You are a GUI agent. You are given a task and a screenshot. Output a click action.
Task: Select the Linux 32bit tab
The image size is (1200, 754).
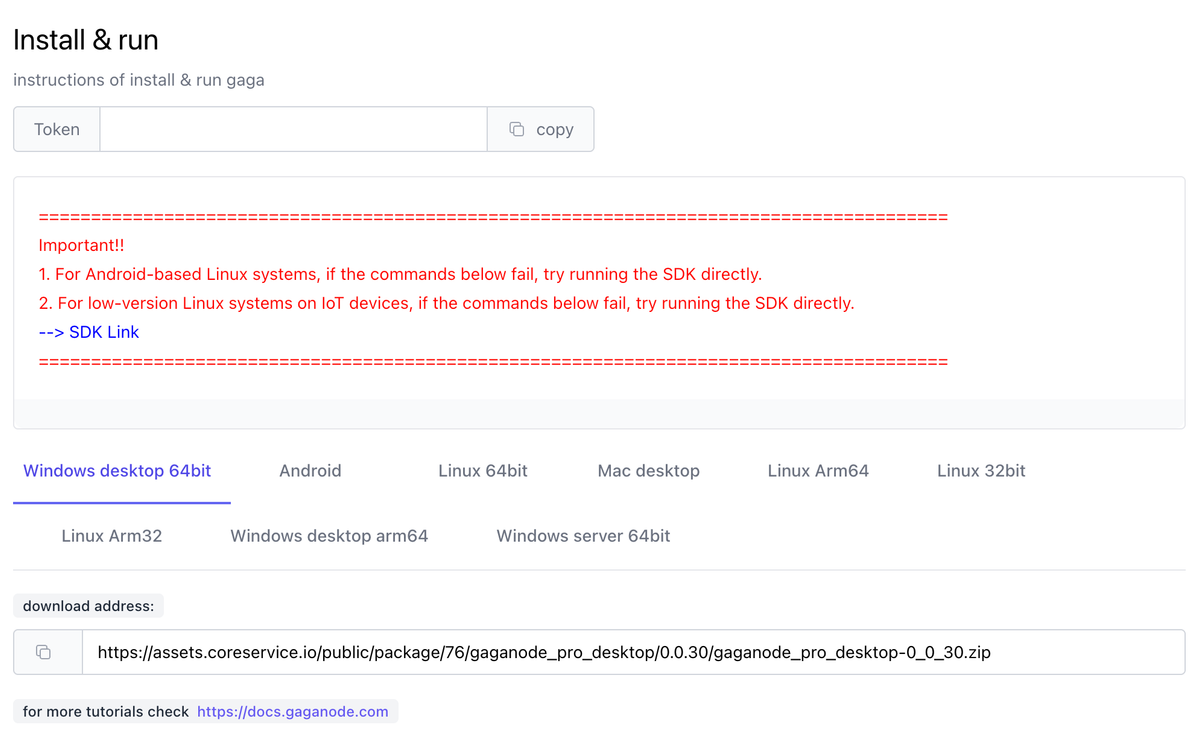coord(981,471)
